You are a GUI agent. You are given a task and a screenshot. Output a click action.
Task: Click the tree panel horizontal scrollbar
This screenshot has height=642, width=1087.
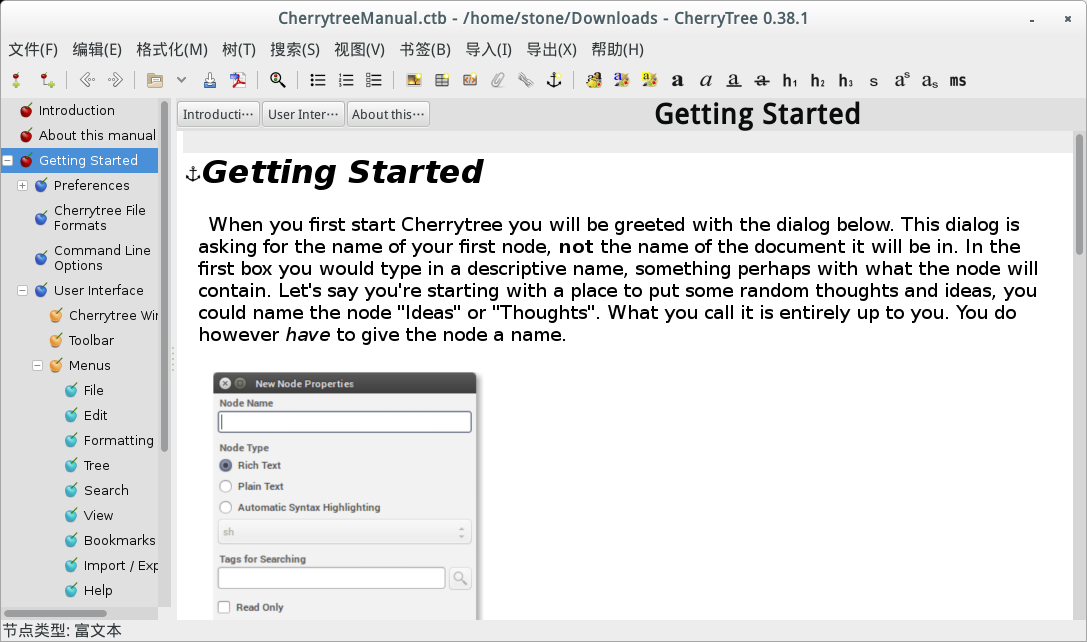(55, 613)
